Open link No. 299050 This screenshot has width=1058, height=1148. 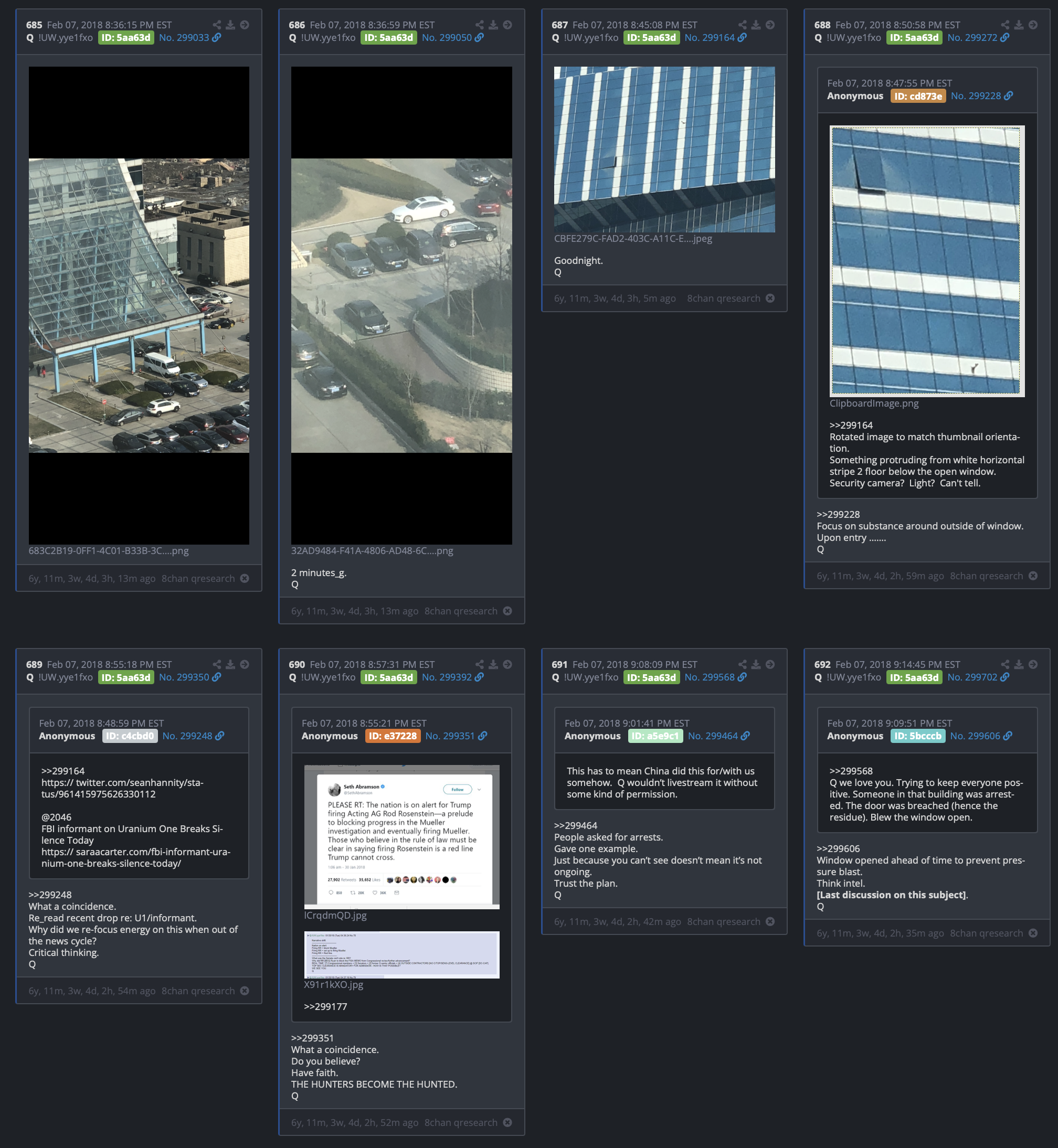(453, 37)
